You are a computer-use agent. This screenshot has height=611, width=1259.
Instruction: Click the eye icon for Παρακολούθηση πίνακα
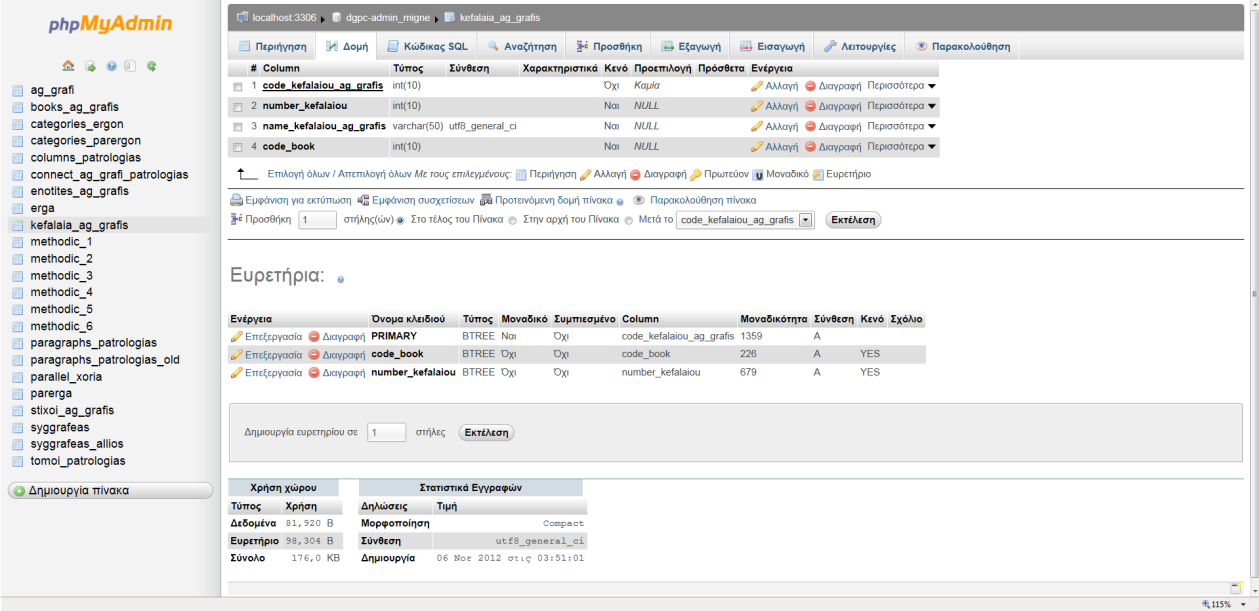click(638, 200)
